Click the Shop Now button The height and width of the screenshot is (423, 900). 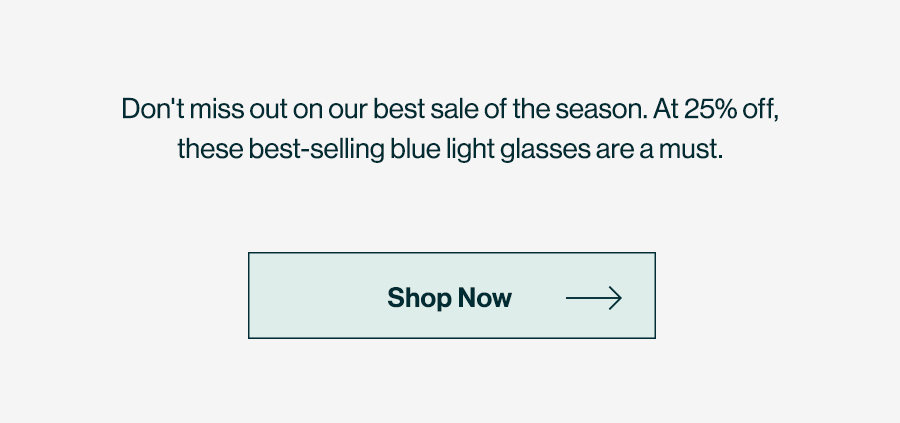click(x=452, y=295)
